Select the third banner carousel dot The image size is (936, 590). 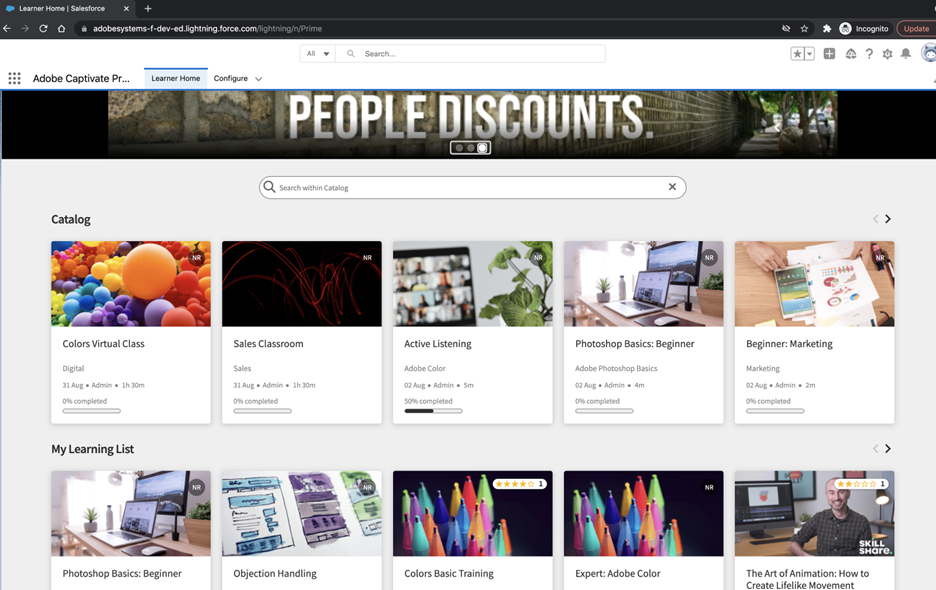pos(482,148)
